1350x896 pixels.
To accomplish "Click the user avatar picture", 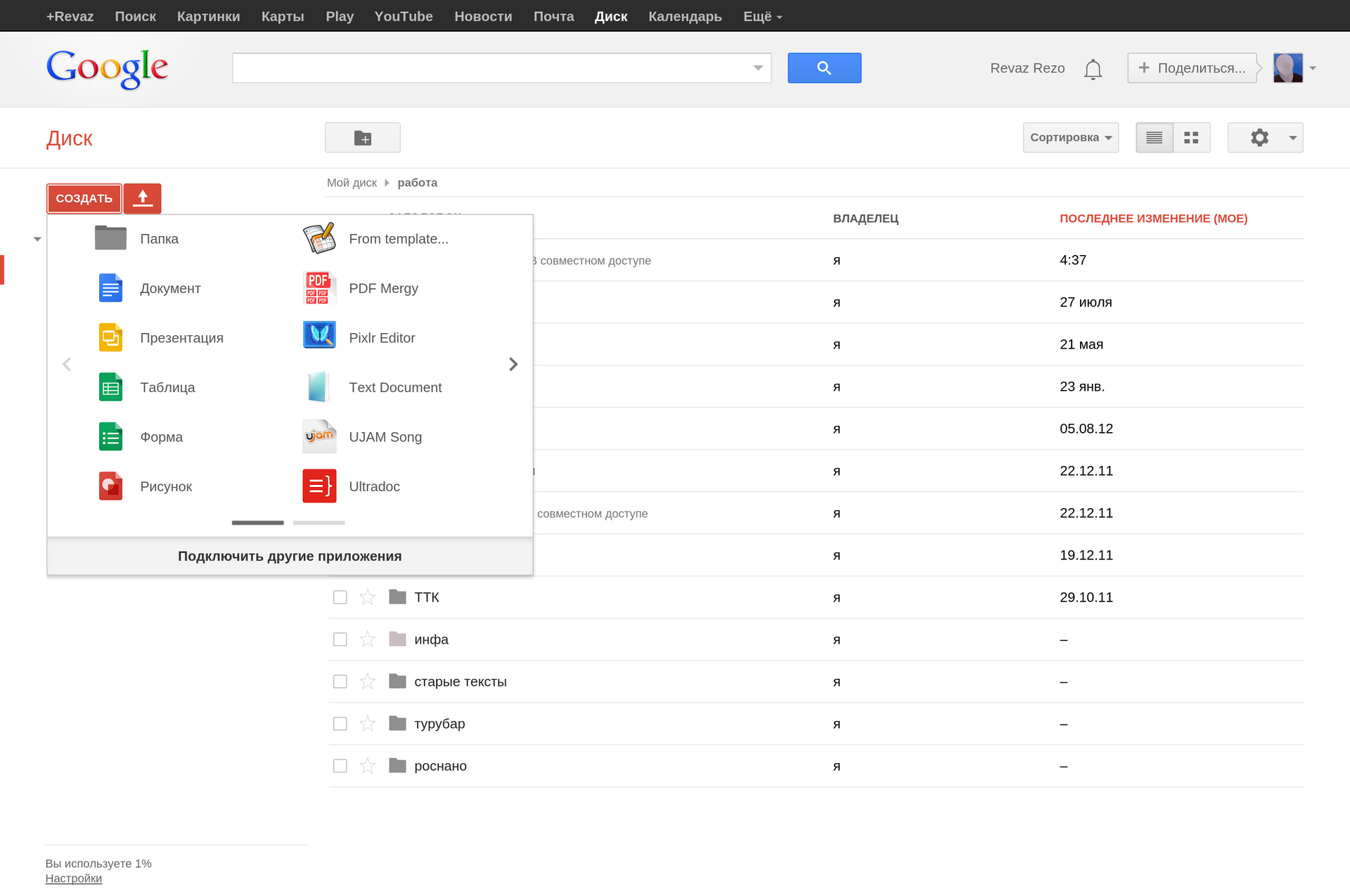I will pyautogui.click(x=1287, y=68).
